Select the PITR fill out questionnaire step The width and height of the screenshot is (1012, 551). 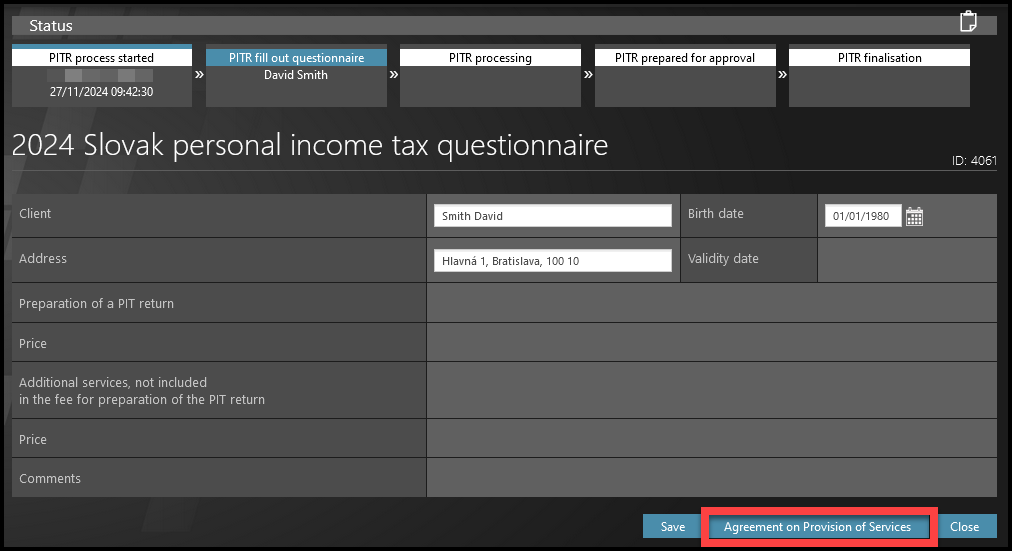[x=296, y=75]
